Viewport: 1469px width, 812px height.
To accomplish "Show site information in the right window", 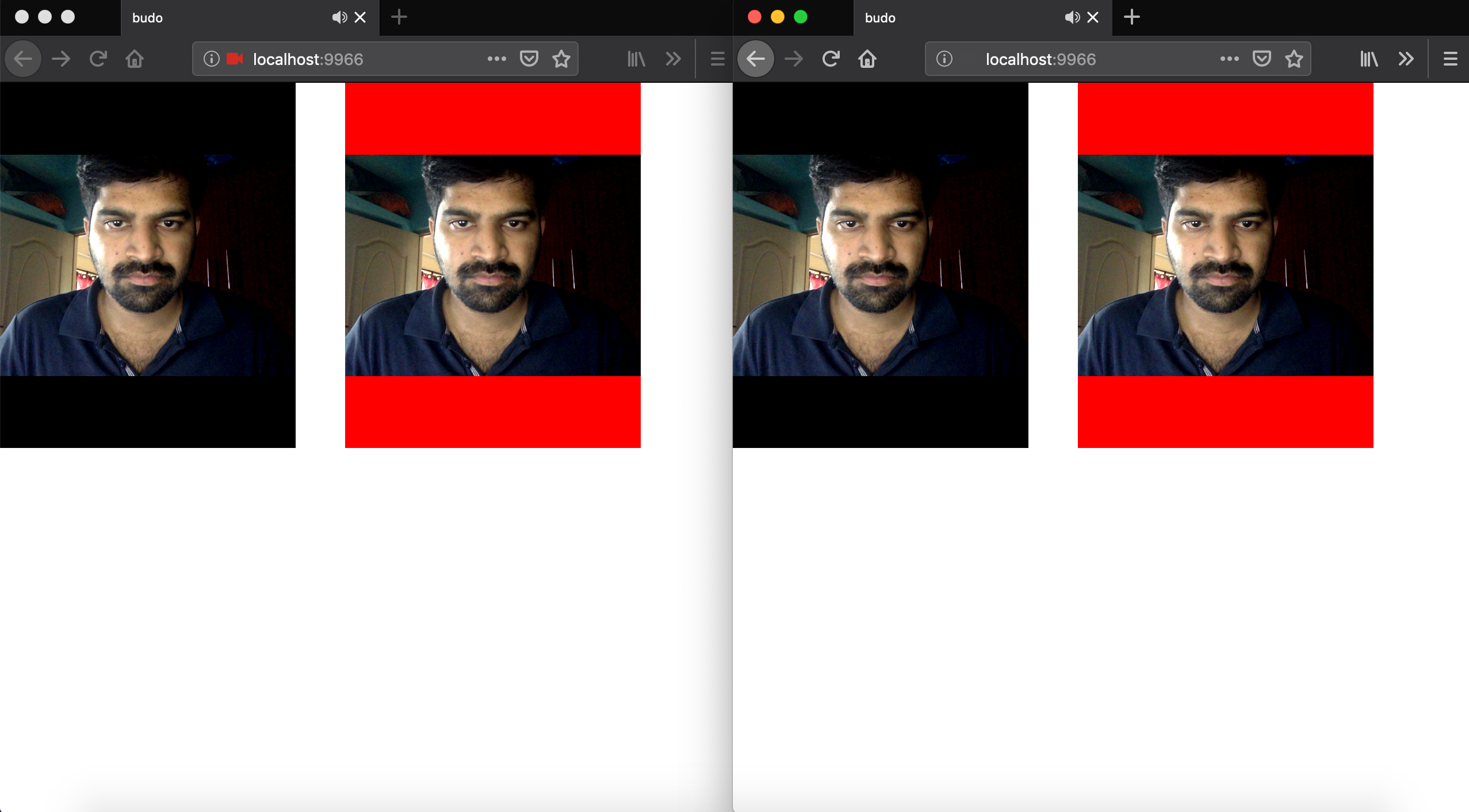I will (x=944, y=59).
